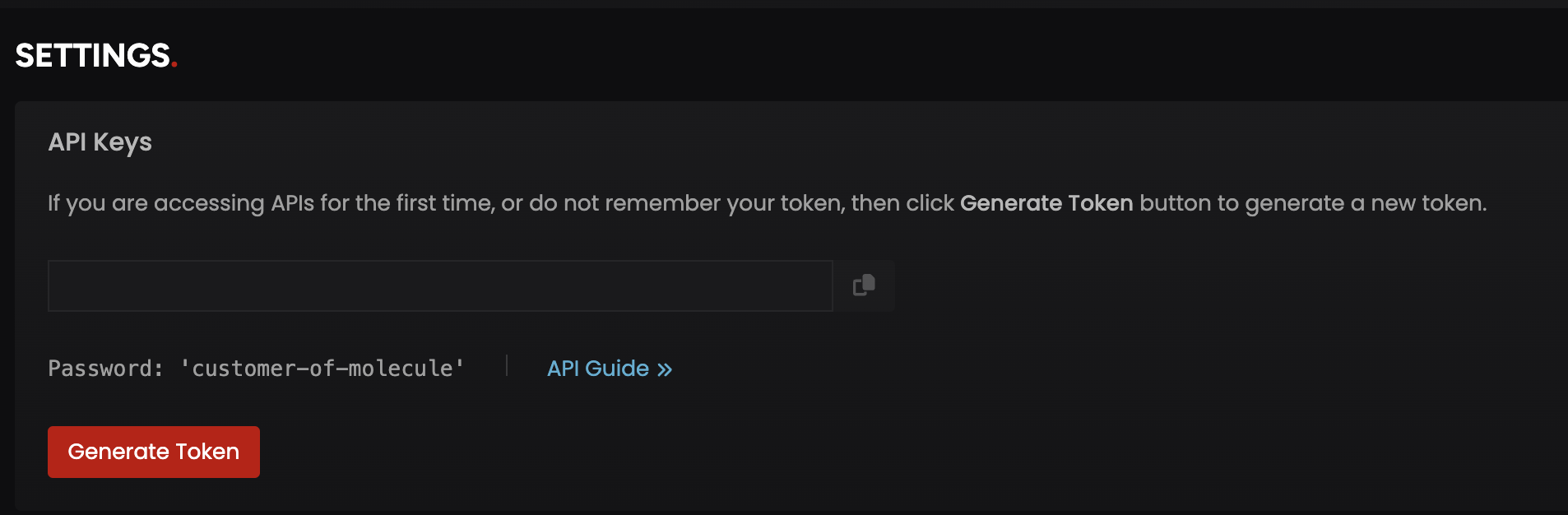Click the 'Password:' label text

(x=105, y=369)
